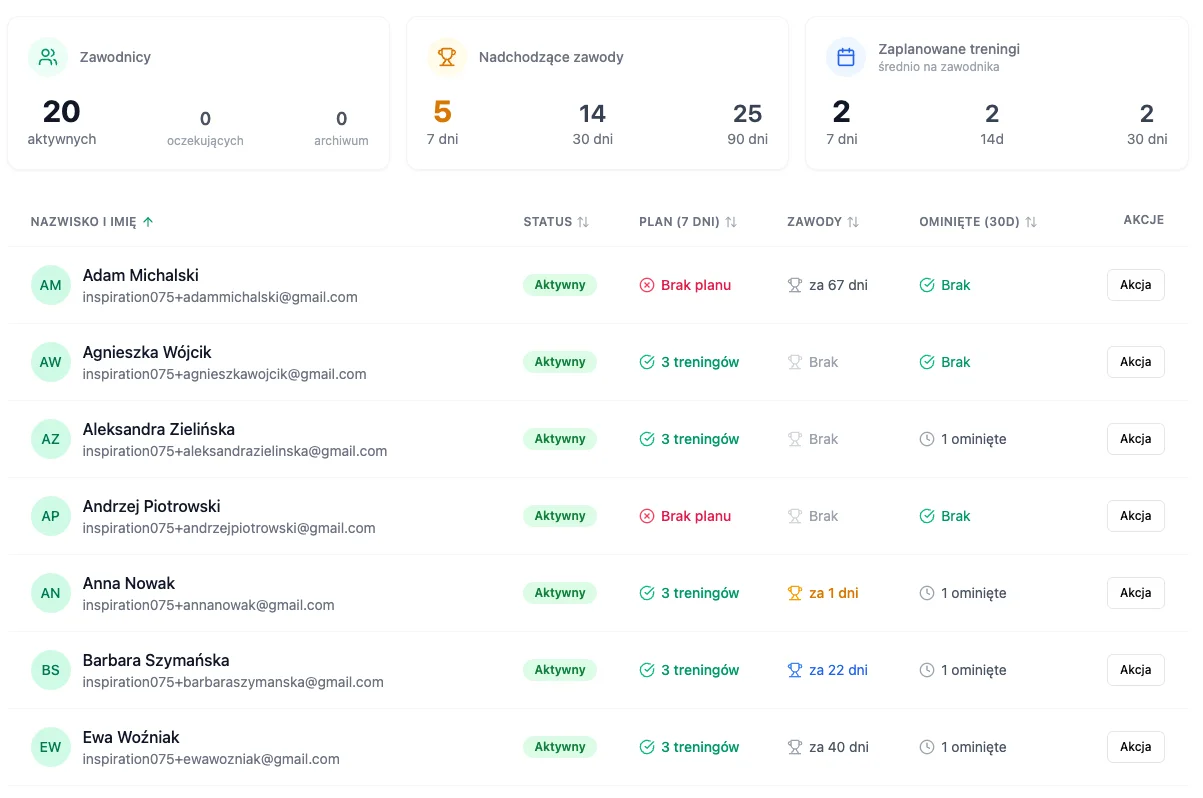Click the trophy icon for Nadchodzące zawody
Screen dimensions: 1203x798
(x=446, y=57)
